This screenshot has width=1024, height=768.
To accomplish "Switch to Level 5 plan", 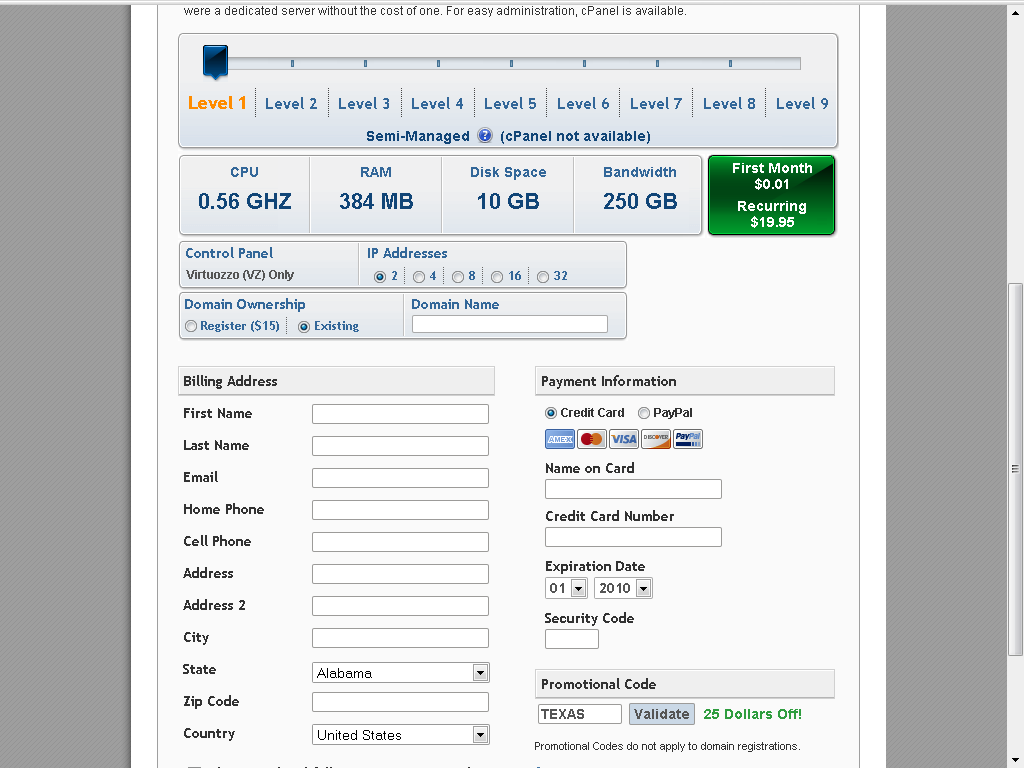I will (510, 104).
